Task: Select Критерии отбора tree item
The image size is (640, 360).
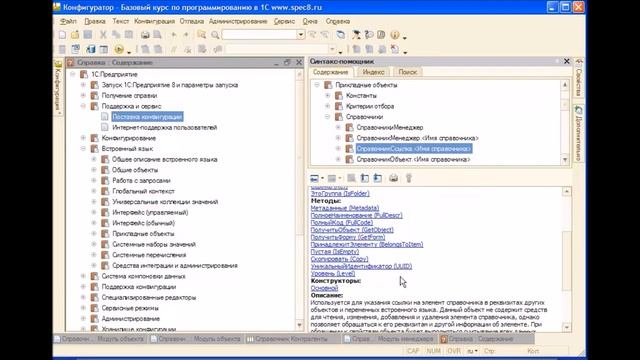Action: pos(370,106)
